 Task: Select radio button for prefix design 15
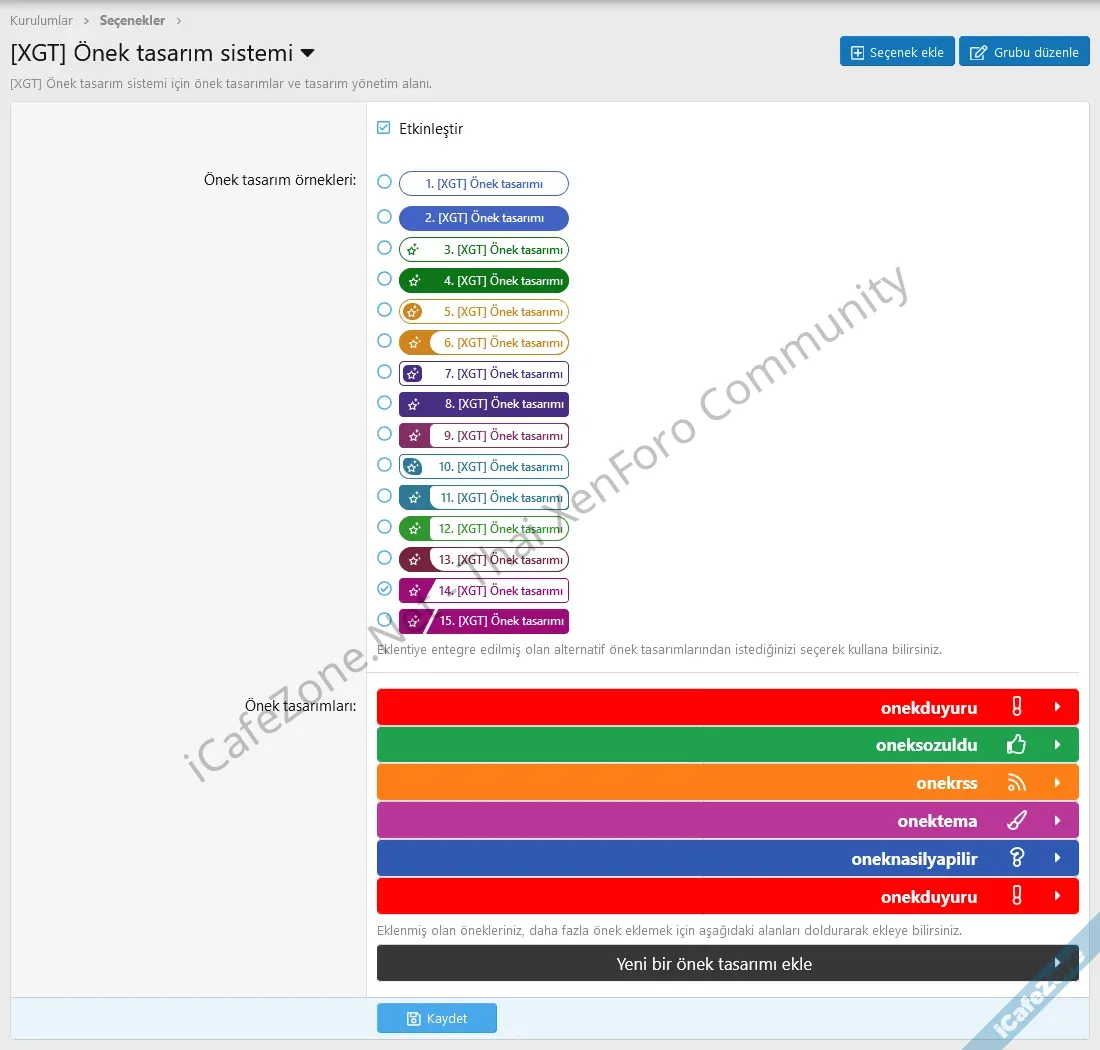[384, 620]
